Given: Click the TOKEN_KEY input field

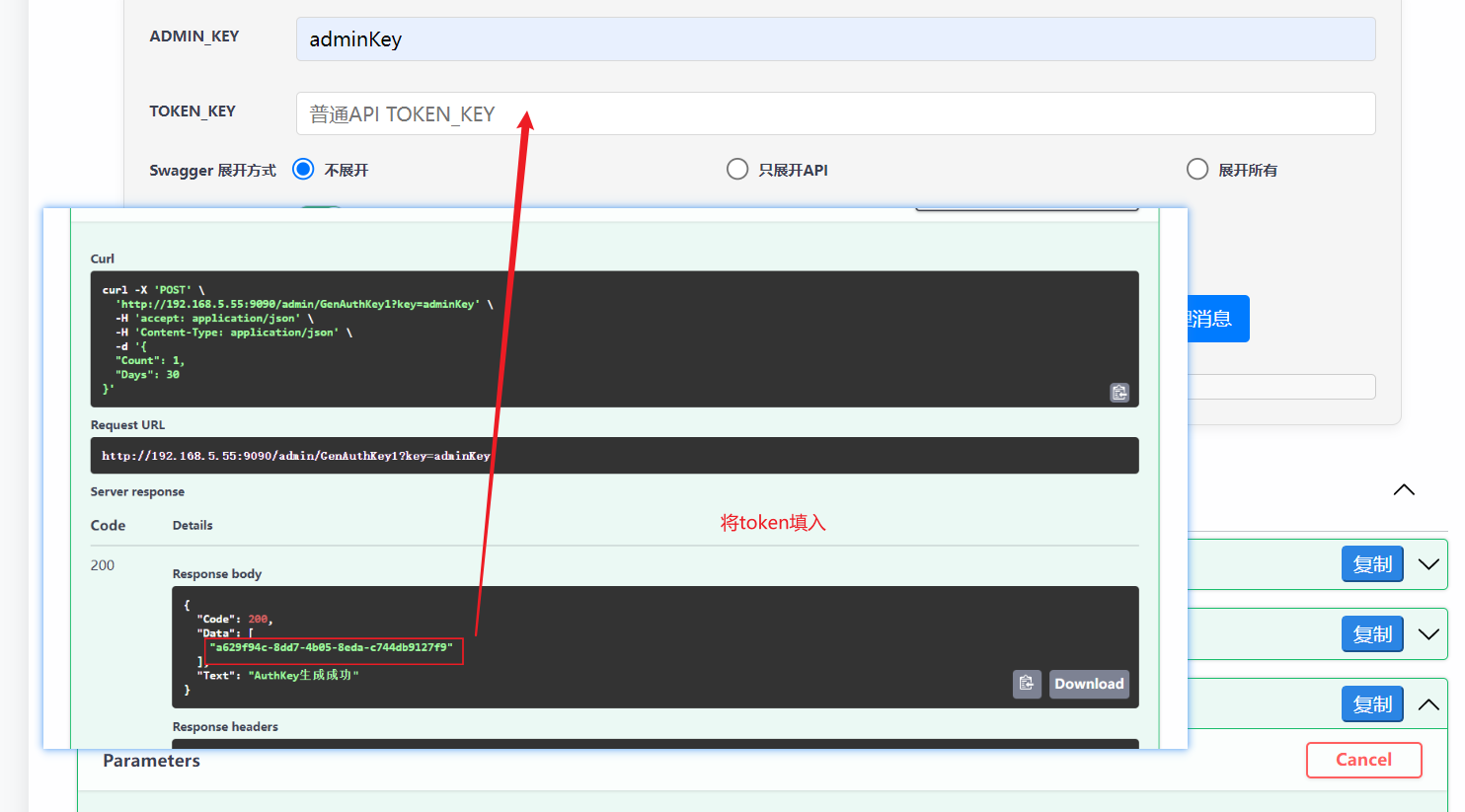Looking at the screenshot, I should click(x=835, y=113).
